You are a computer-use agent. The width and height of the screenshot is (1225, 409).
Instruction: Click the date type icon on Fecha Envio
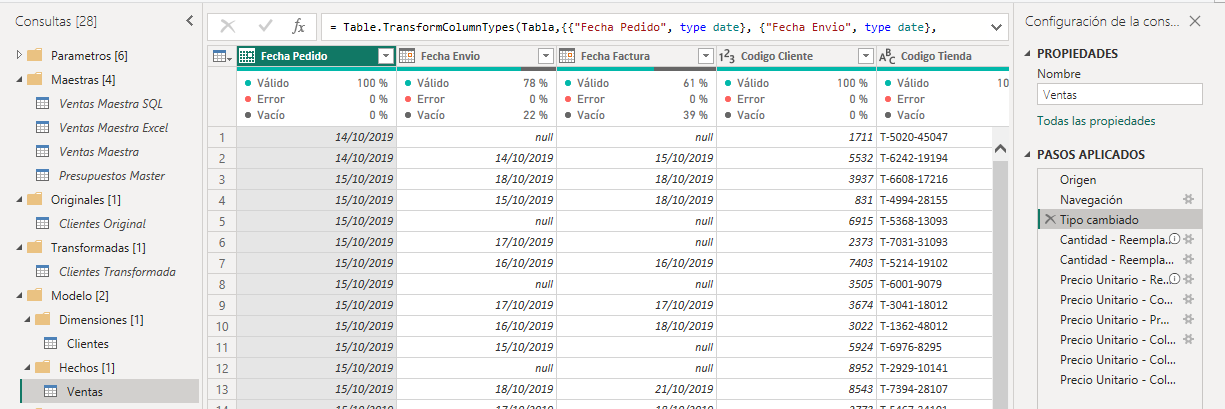point(407,56)
